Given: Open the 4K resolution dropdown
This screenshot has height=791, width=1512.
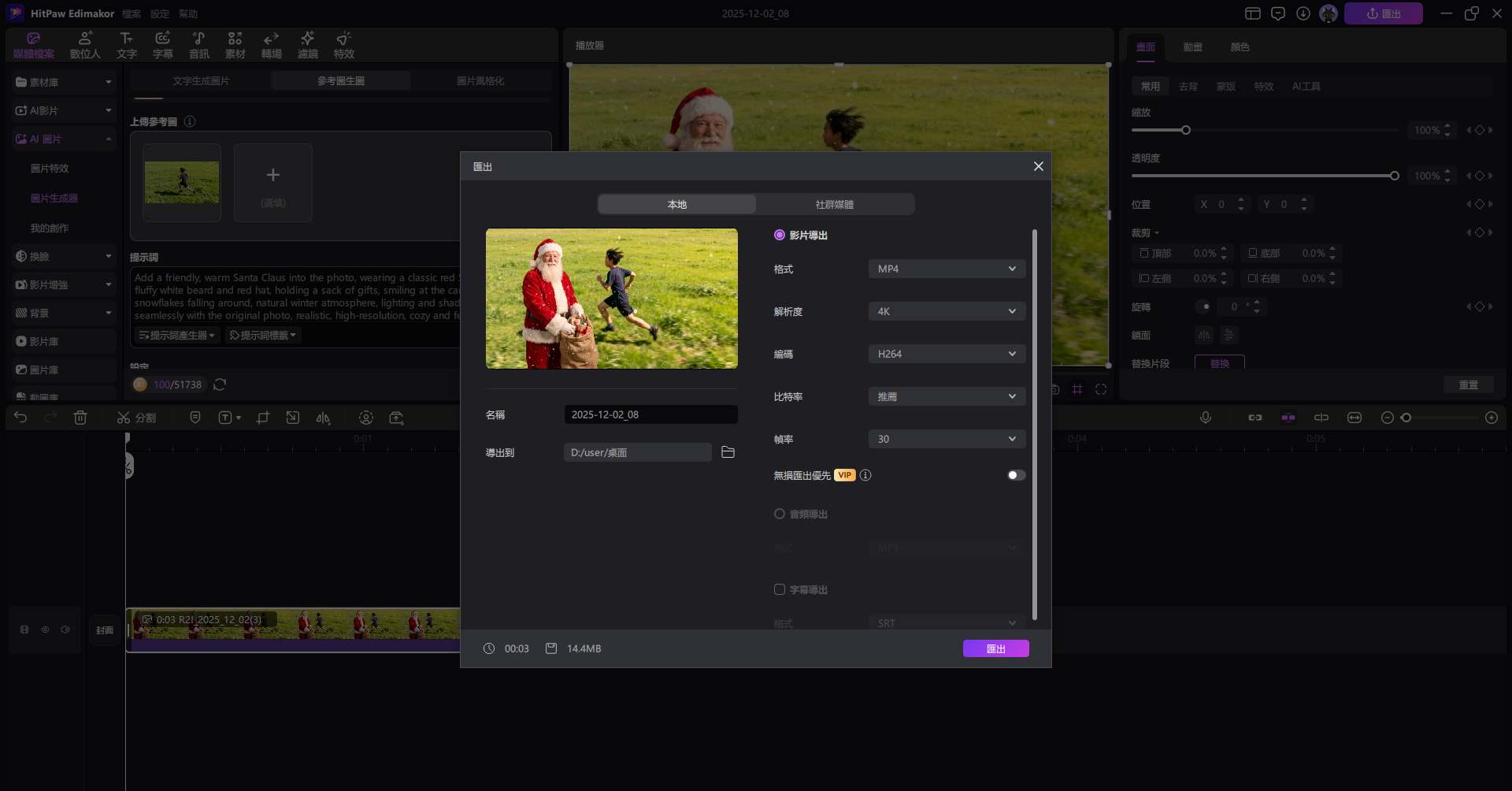Looking at the screenshot, I should pyautogui.click(x=946, y=311).
